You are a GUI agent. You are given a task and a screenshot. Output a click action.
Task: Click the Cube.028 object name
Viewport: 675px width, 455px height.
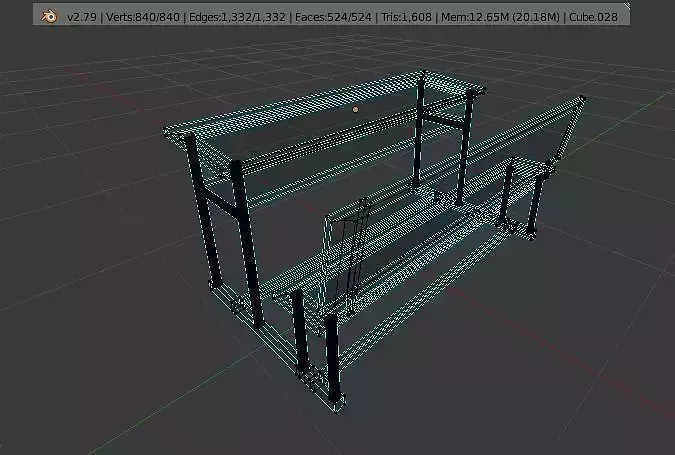(x=593, y=17)
